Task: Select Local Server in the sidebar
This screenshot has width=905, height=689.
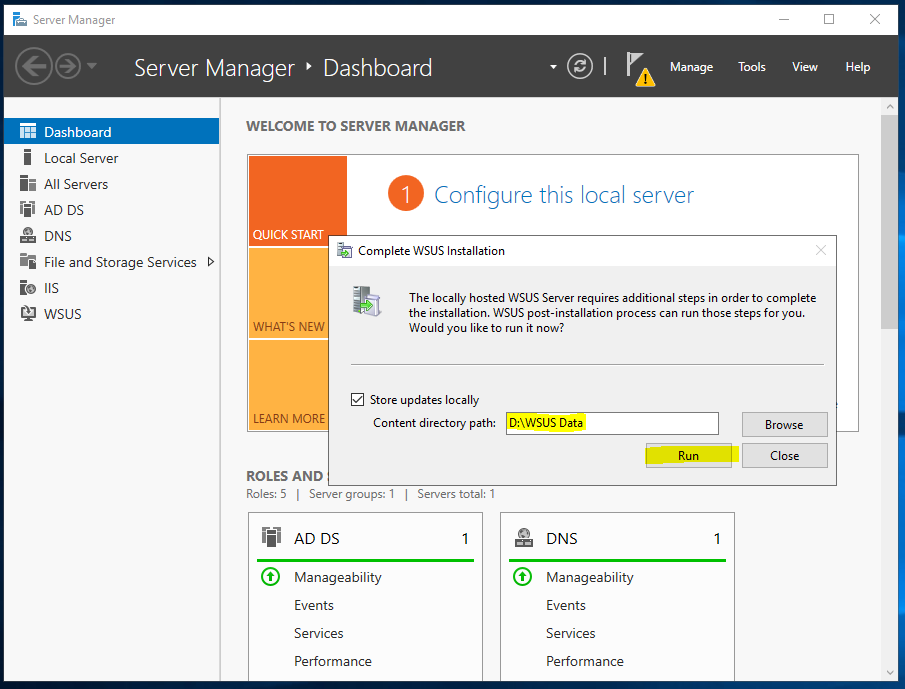Action: pyautogui.click(x=111, y=158)
